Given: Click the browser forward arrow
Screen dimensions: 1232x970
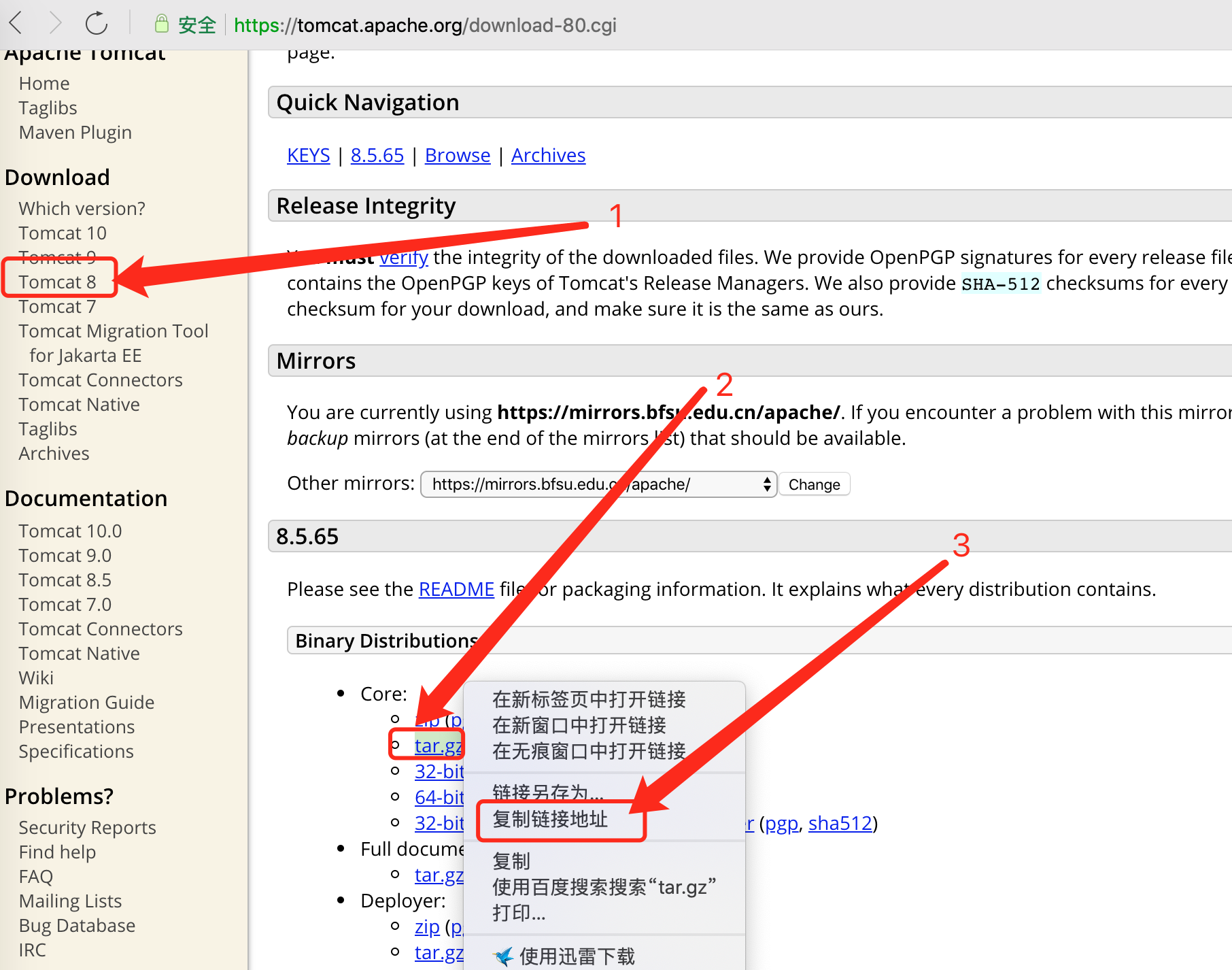Looking at the screenshot, I should coord(56,22).
